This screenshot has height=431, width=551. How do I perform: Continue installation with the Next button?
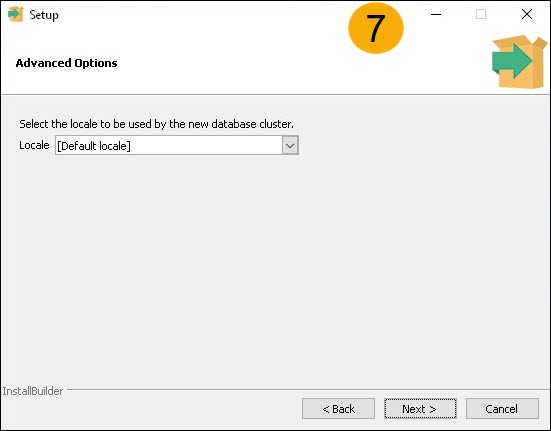(x=420, y=409)
